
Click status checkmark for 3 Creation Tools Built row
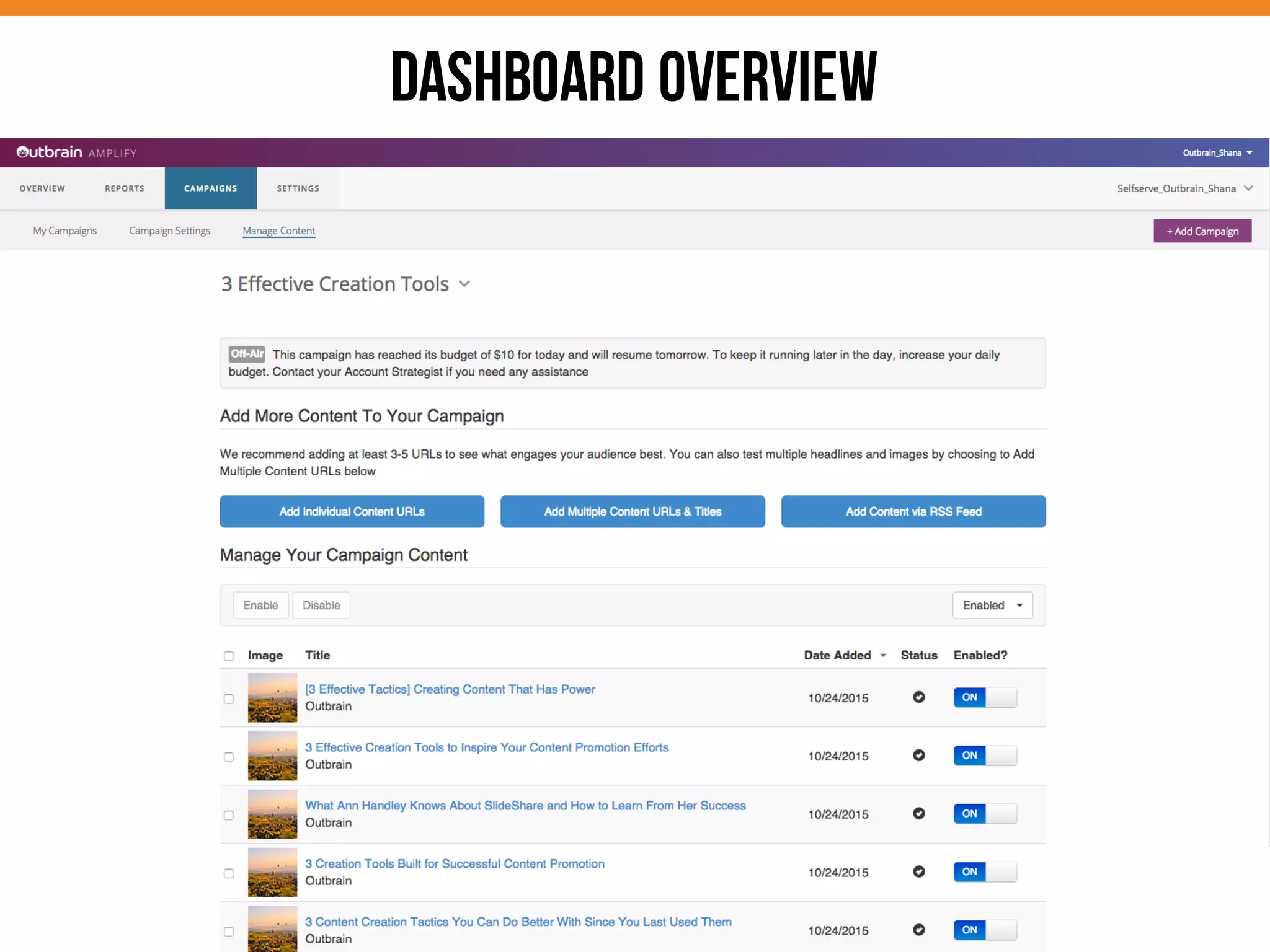919,872
